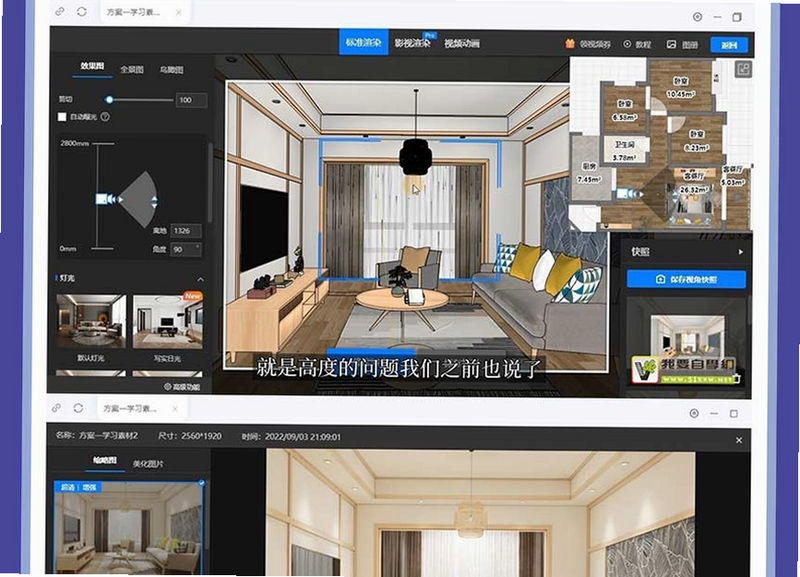
Task: Click the 离地 height field showing 1326
Action: pos(186,231)
